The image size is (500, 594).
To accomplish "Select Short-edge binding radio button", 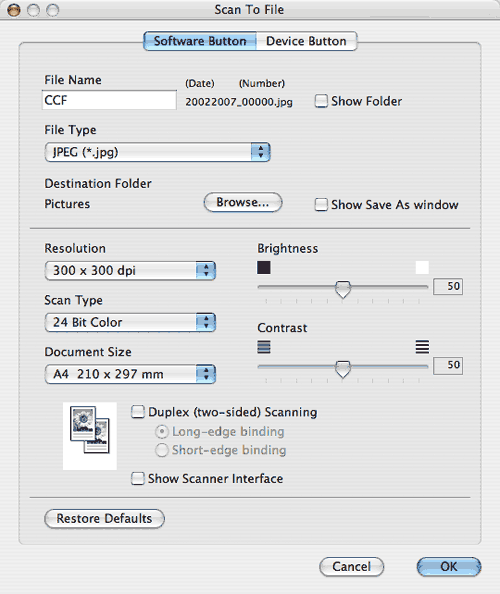I will point(162,450).
